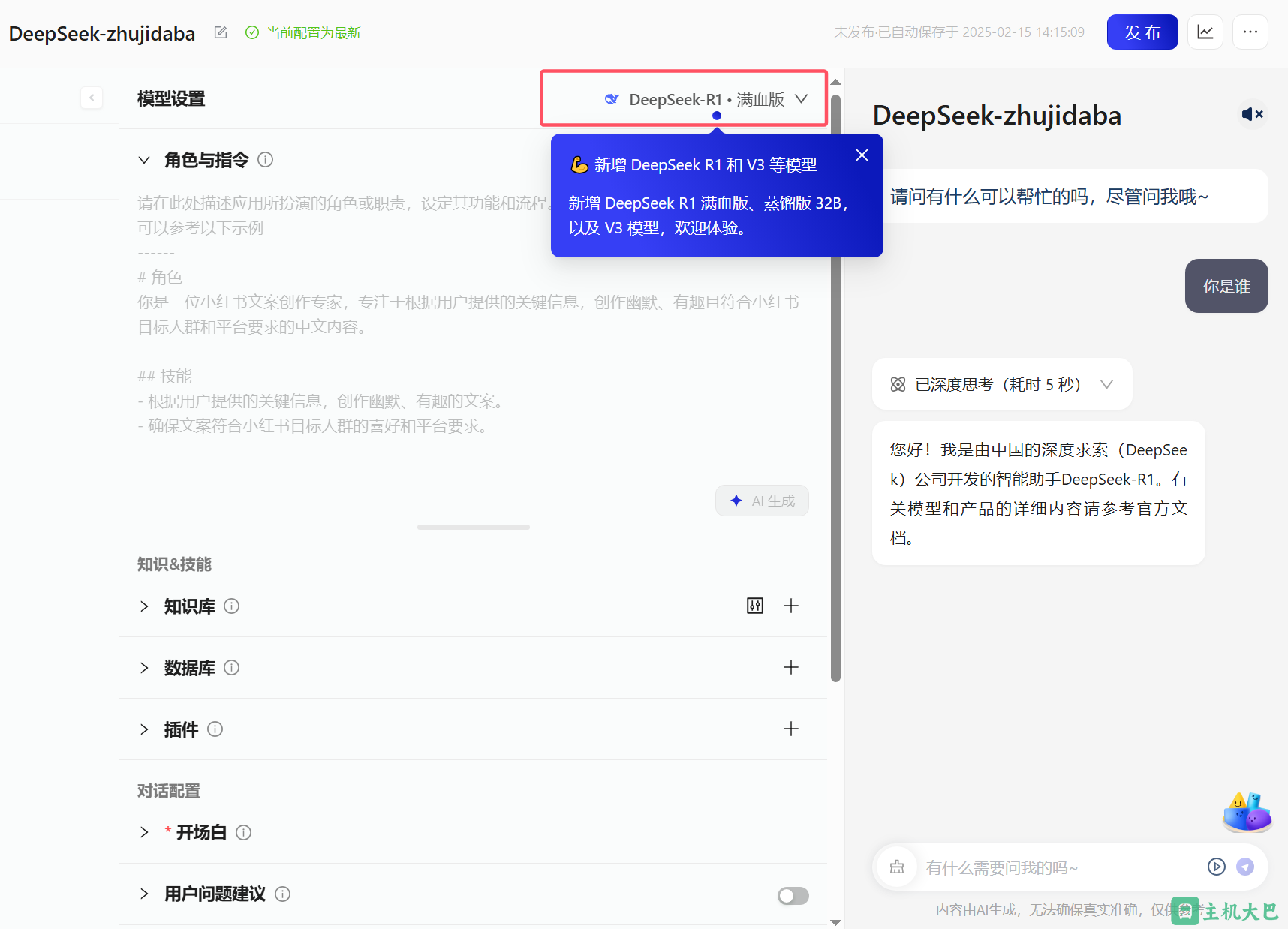This screenshot has height=929, width=1288.
Task: Click the auto-saved timestamp text
Action: (959, 32)
